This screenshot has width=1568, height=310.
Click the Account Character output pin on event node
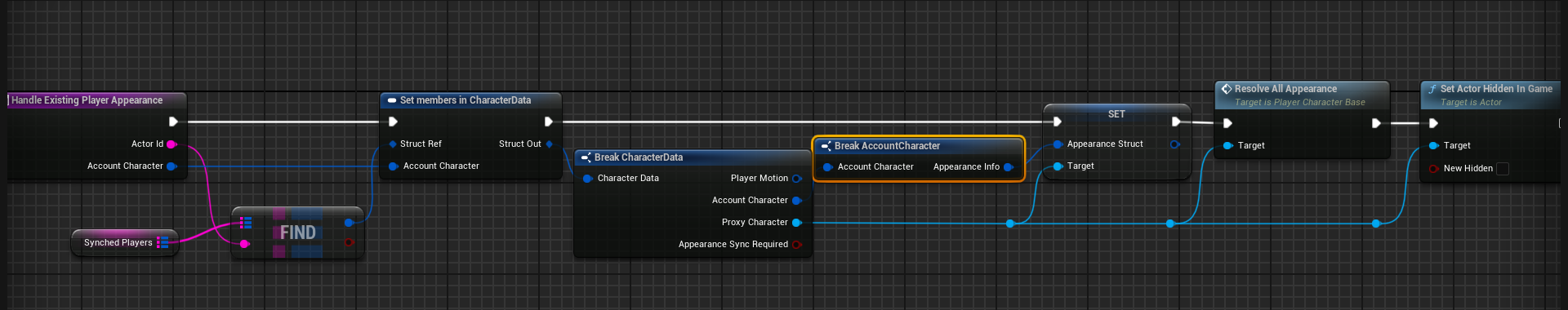[171, 166]
